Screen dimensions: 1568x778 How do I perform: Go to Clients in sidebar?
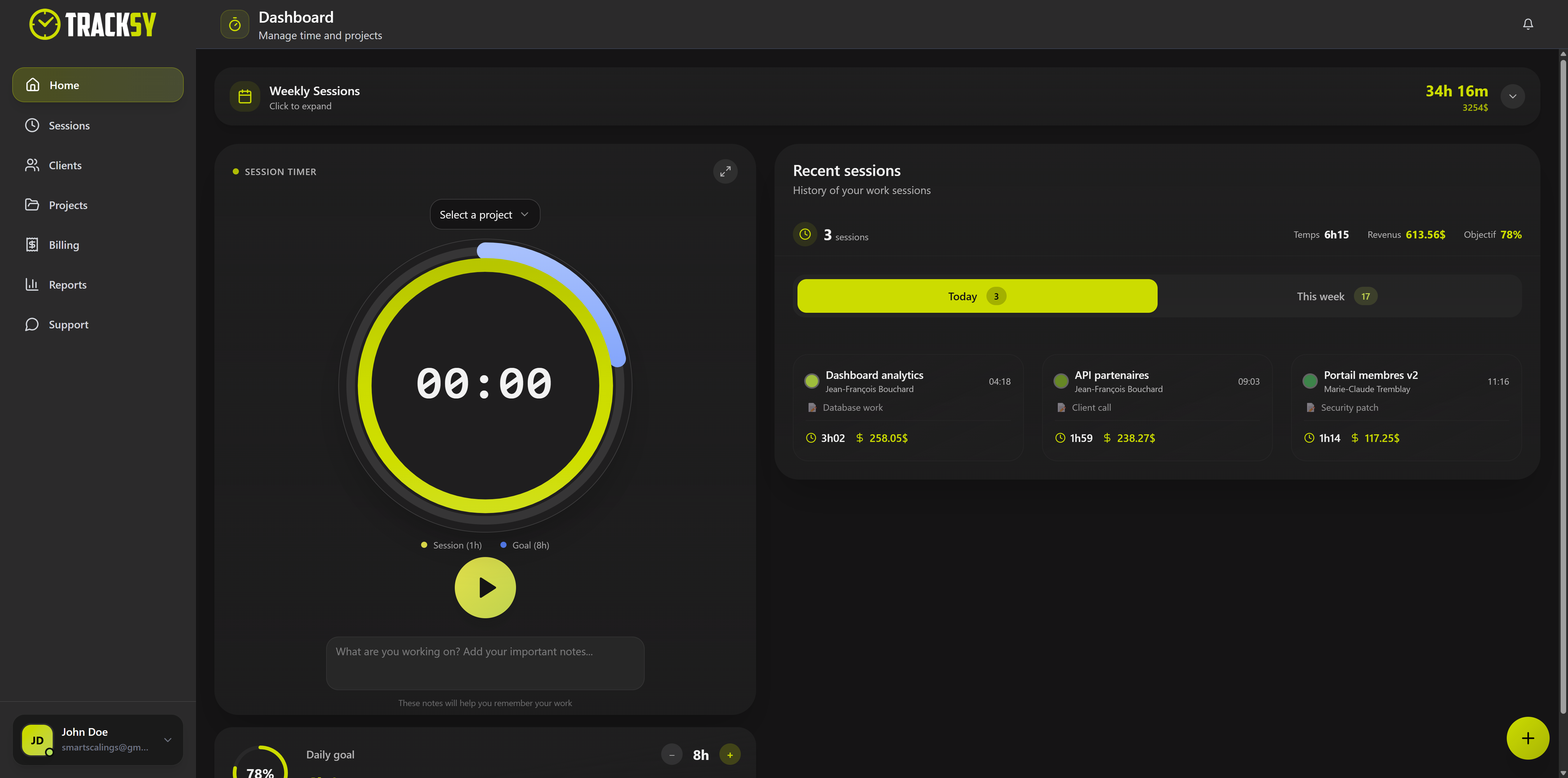pos(65,166)
